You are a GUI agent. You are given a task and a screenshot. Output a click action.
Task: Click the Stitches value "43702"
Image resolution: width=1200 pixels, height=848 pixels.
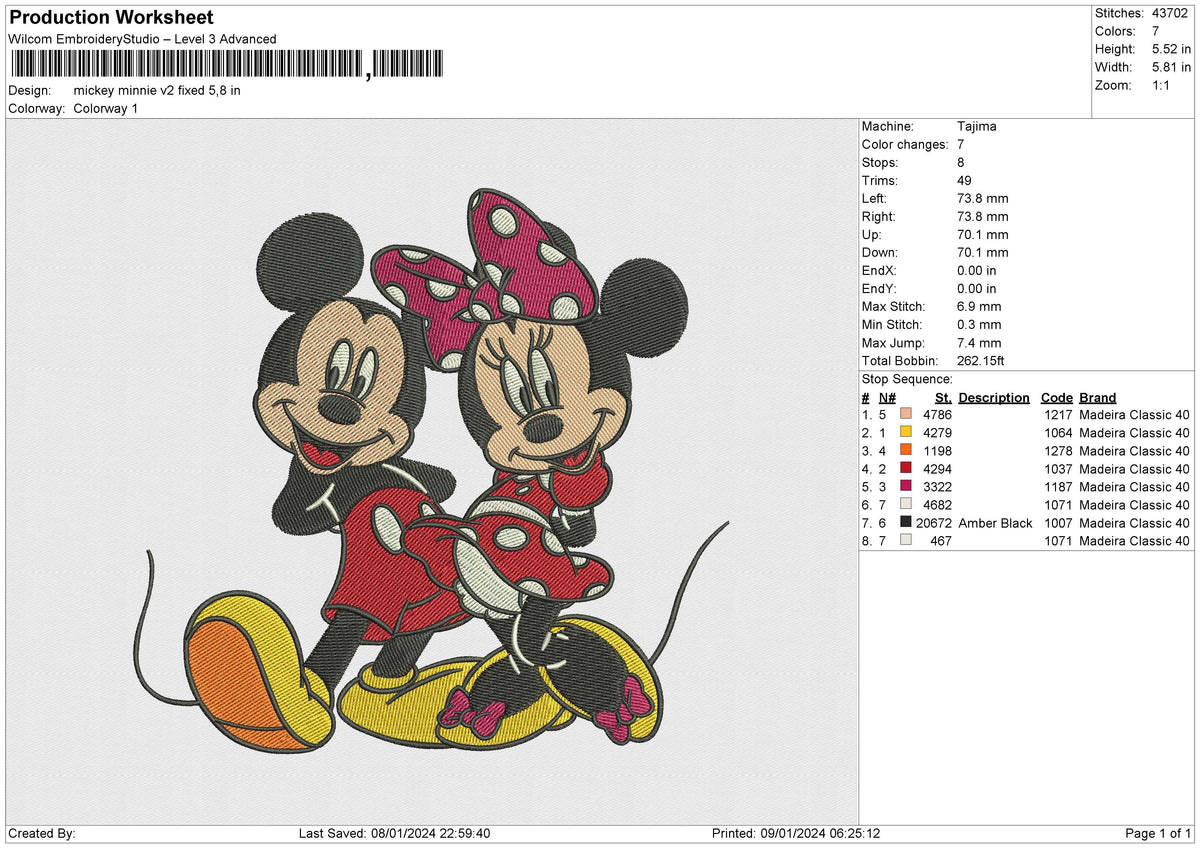(x=1171, y=13)
